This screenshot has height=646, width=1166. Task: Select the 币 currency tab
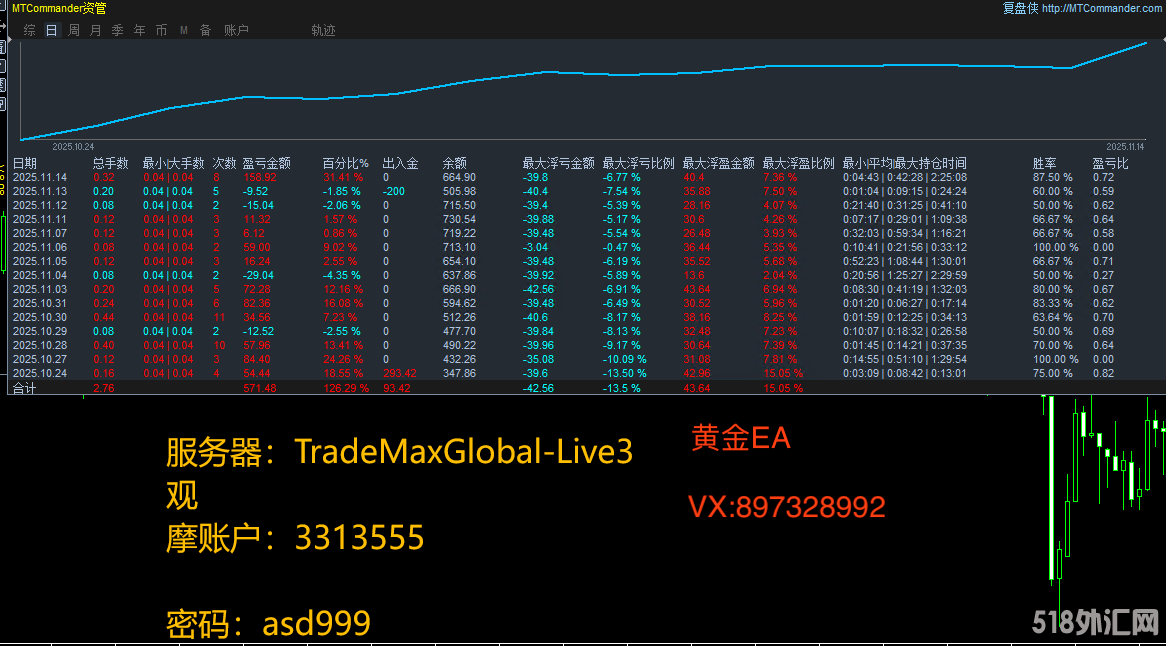click(x=161, y=30)
